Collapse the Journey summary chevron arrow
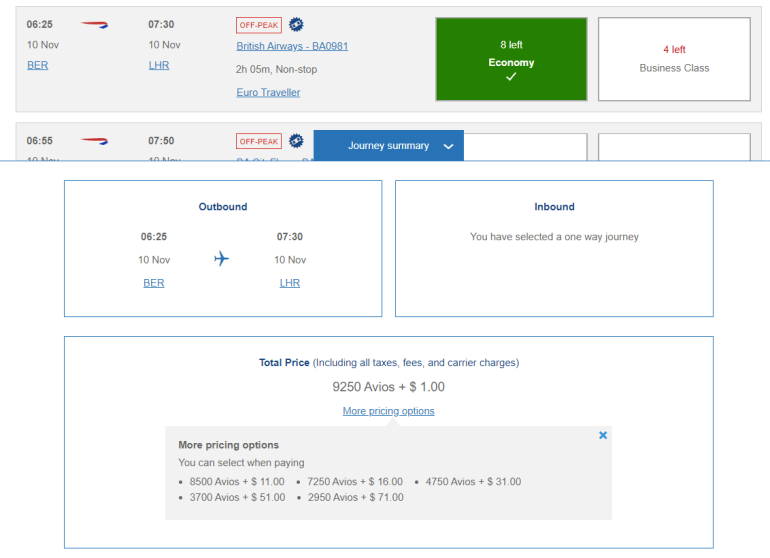This screenshot has height=558, width=770. point(448,146)
